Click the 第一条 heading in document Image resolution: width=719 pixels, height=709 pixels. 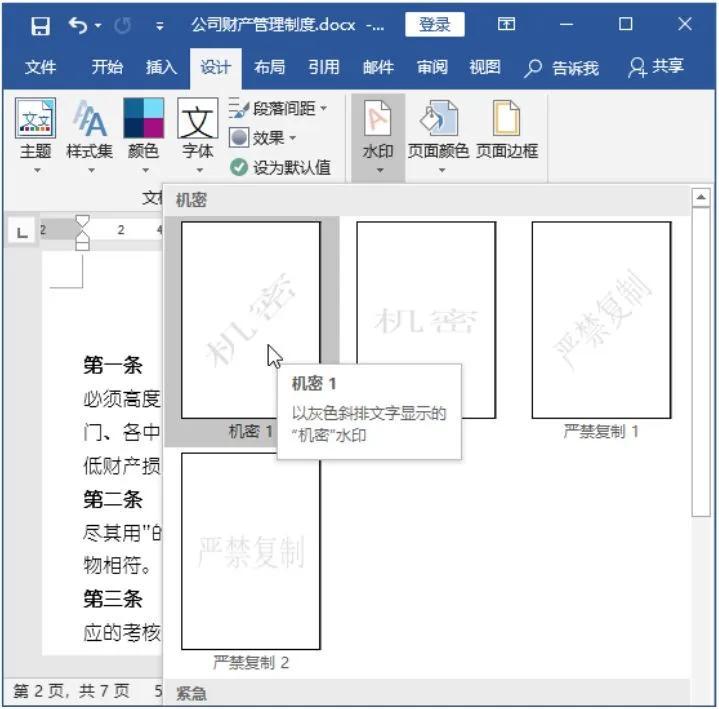coord(113,365)
